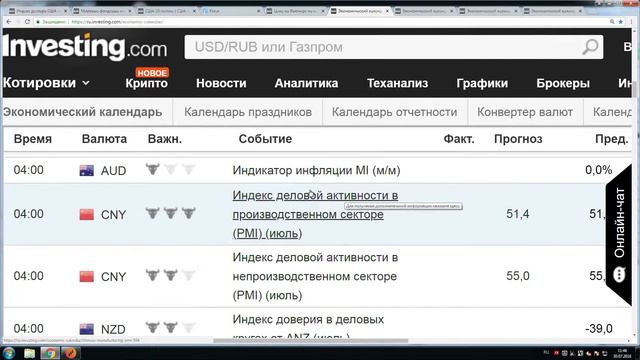Click the bull icons in непроизводственном секторе row

(x=171, y=275)
